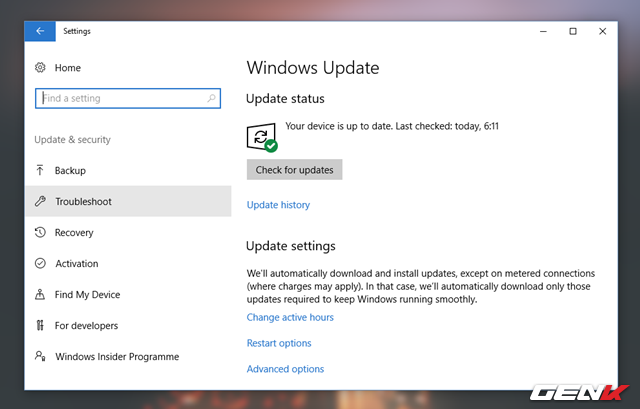
Task: Click the 'Update & security' category label
Action: pos(72,140)
